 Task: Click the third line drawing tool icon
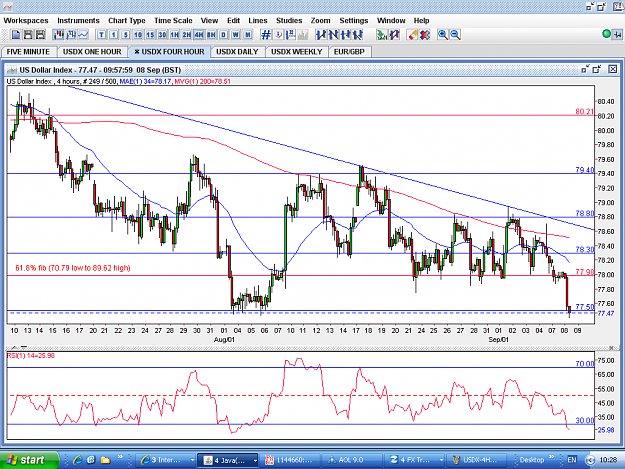[x=346, y=35]
